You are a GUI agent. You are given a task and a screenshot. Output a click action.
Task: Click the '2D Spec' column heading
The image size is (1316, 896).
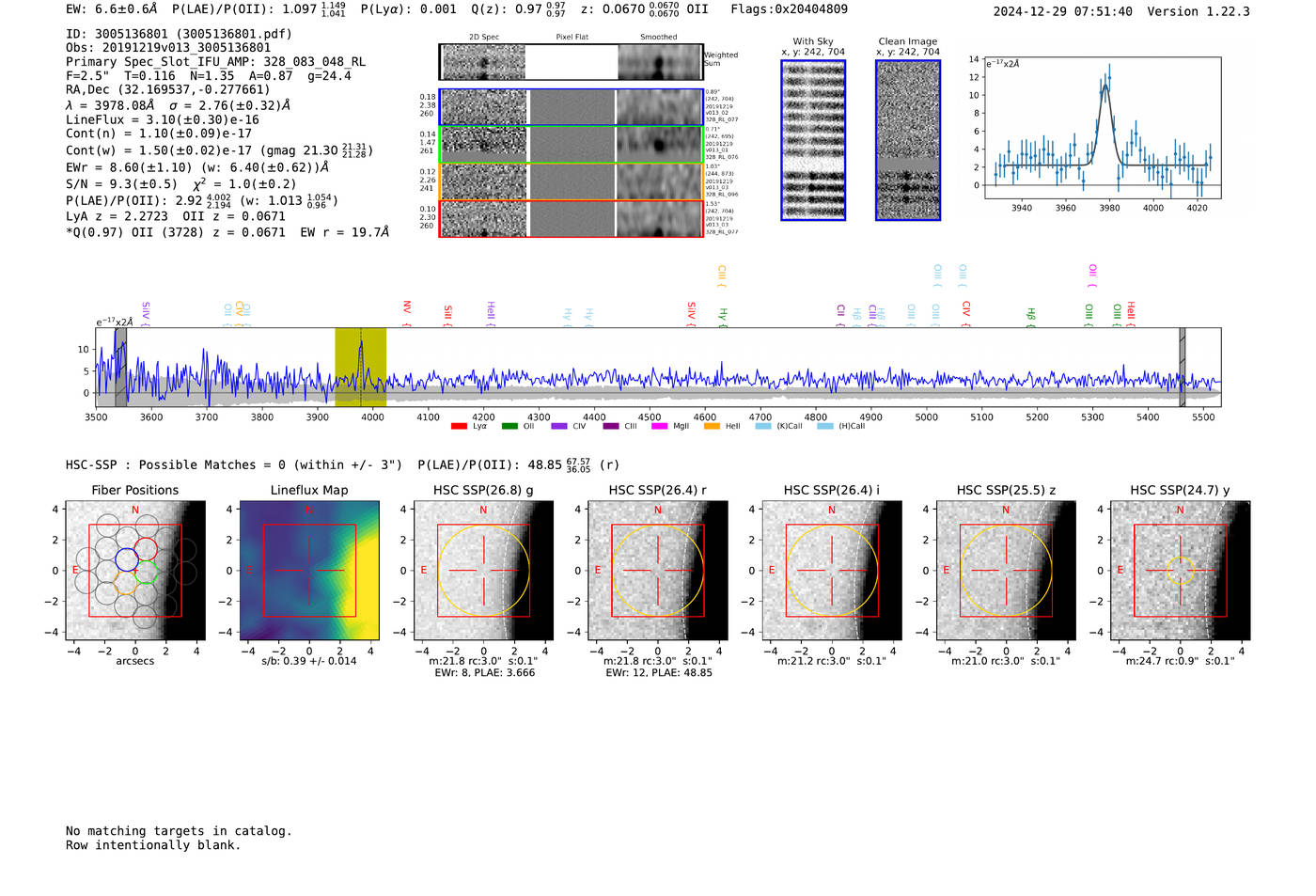tap(484, 38)
